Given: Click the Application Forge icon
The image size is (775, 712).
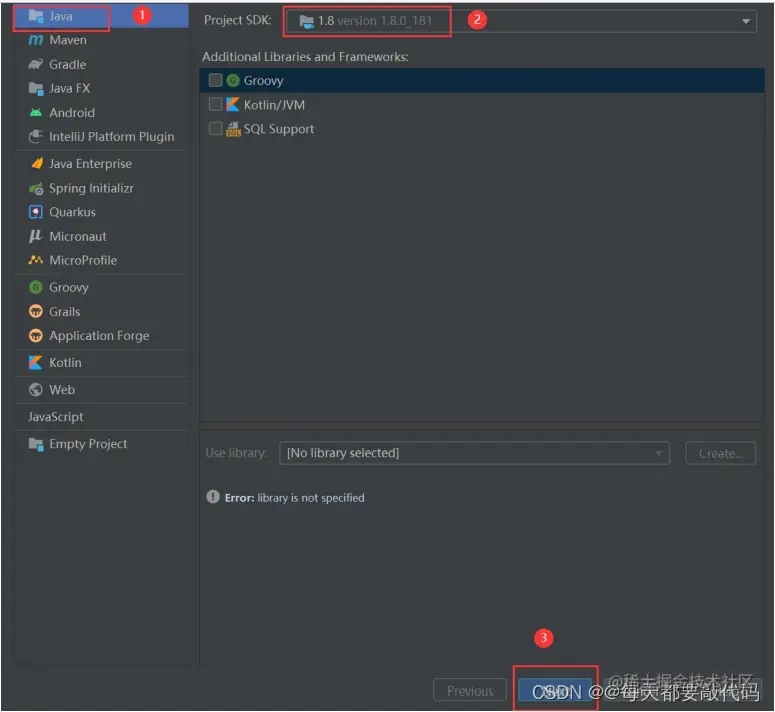Looking at the screenshot, I should (x=36, y=335).
